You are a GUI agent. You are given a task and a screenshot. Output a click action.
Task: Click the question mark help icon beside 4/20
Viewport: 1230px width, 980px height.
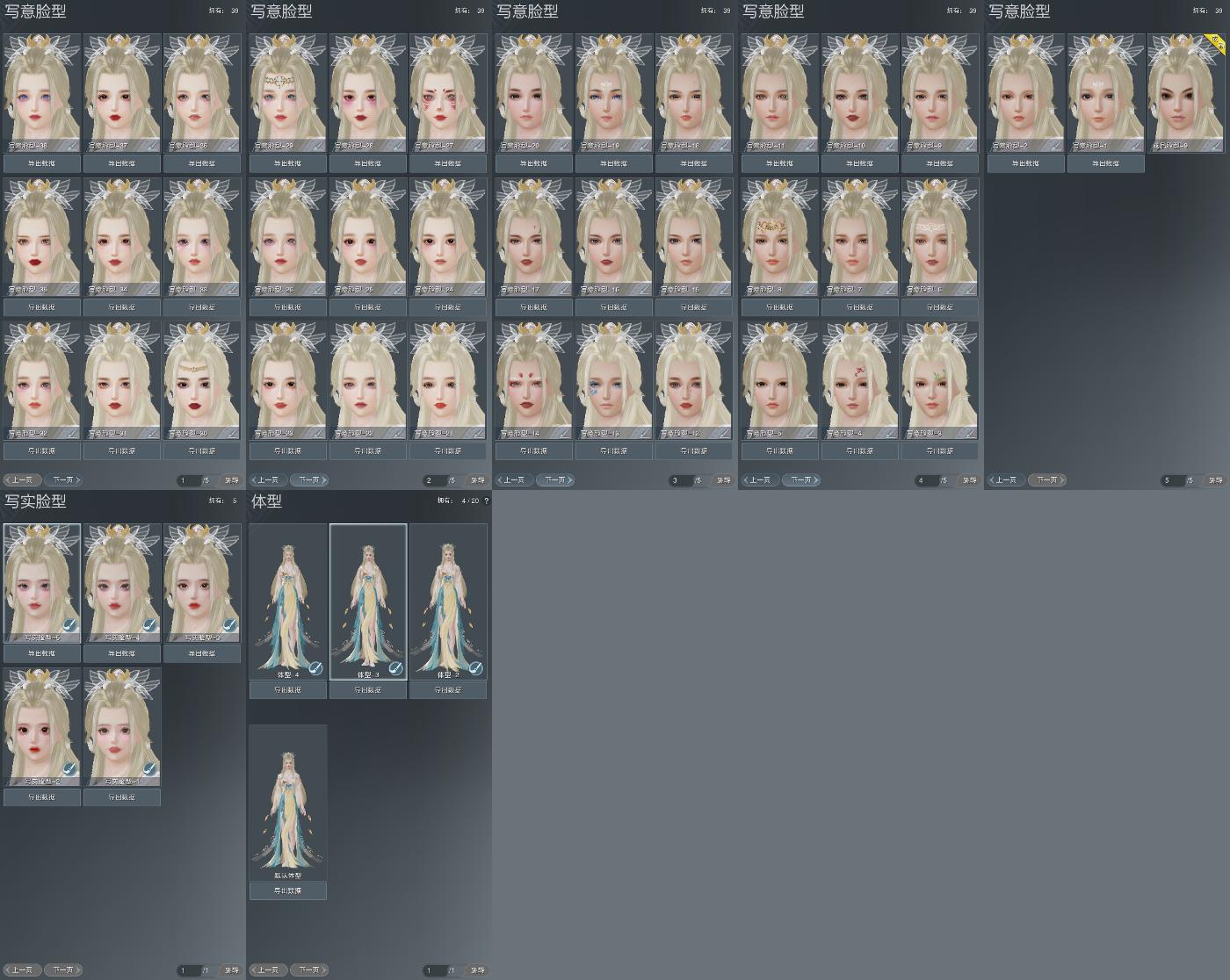click(x=487, y=501)
